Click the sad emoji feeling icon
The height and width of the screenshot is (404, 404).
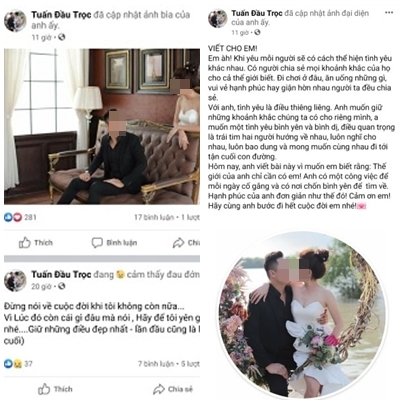(x=119, y=275)
